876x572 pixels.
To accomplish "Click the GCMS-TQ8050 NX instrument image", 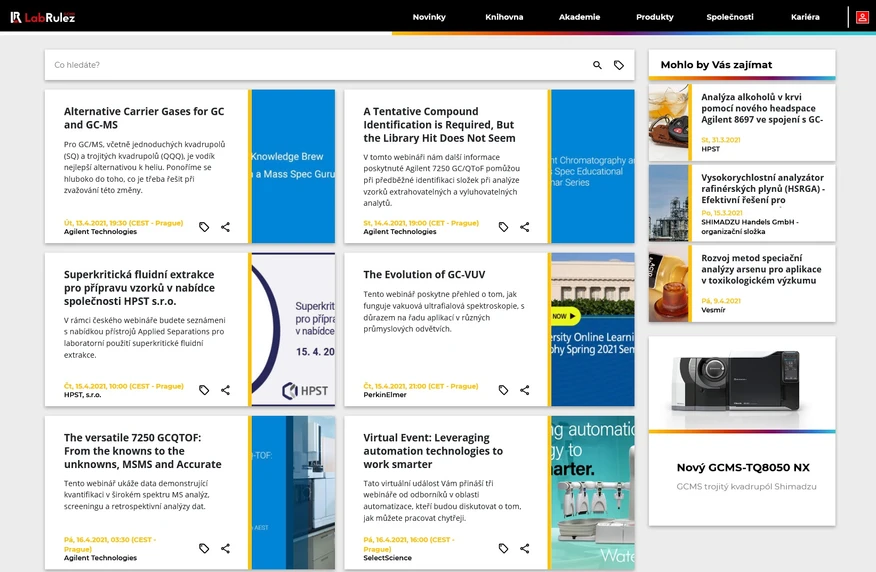I will pyautogui.click(x=742, y=382).
